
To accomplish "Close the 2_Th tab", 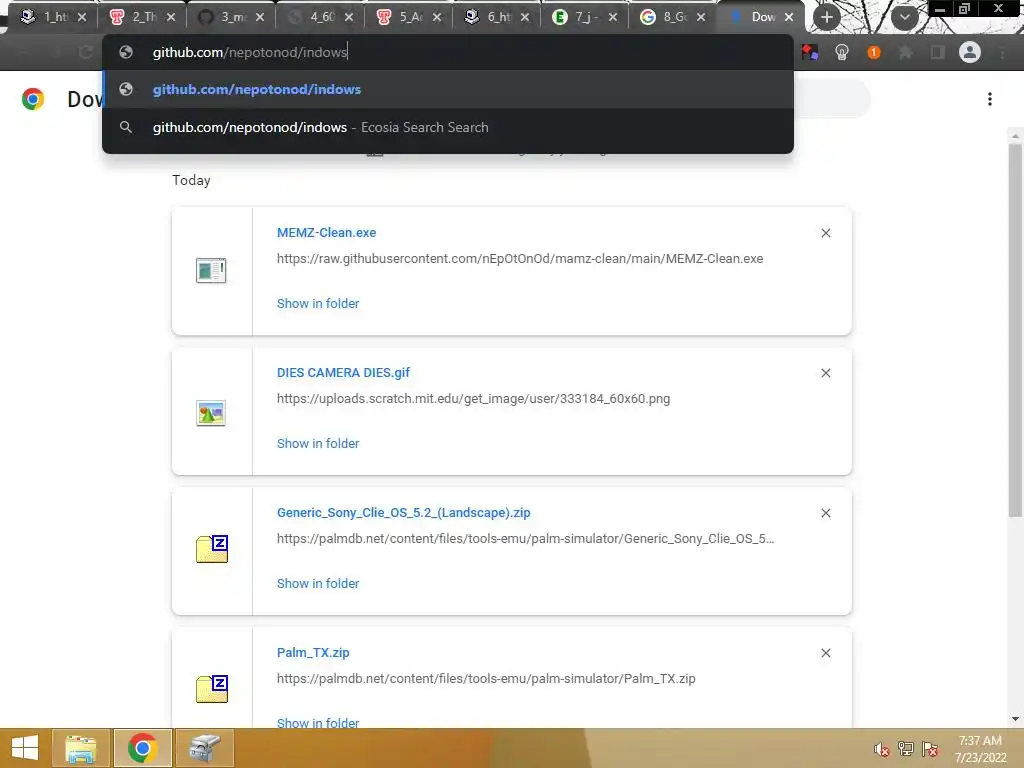I will (x=171, y=17).
